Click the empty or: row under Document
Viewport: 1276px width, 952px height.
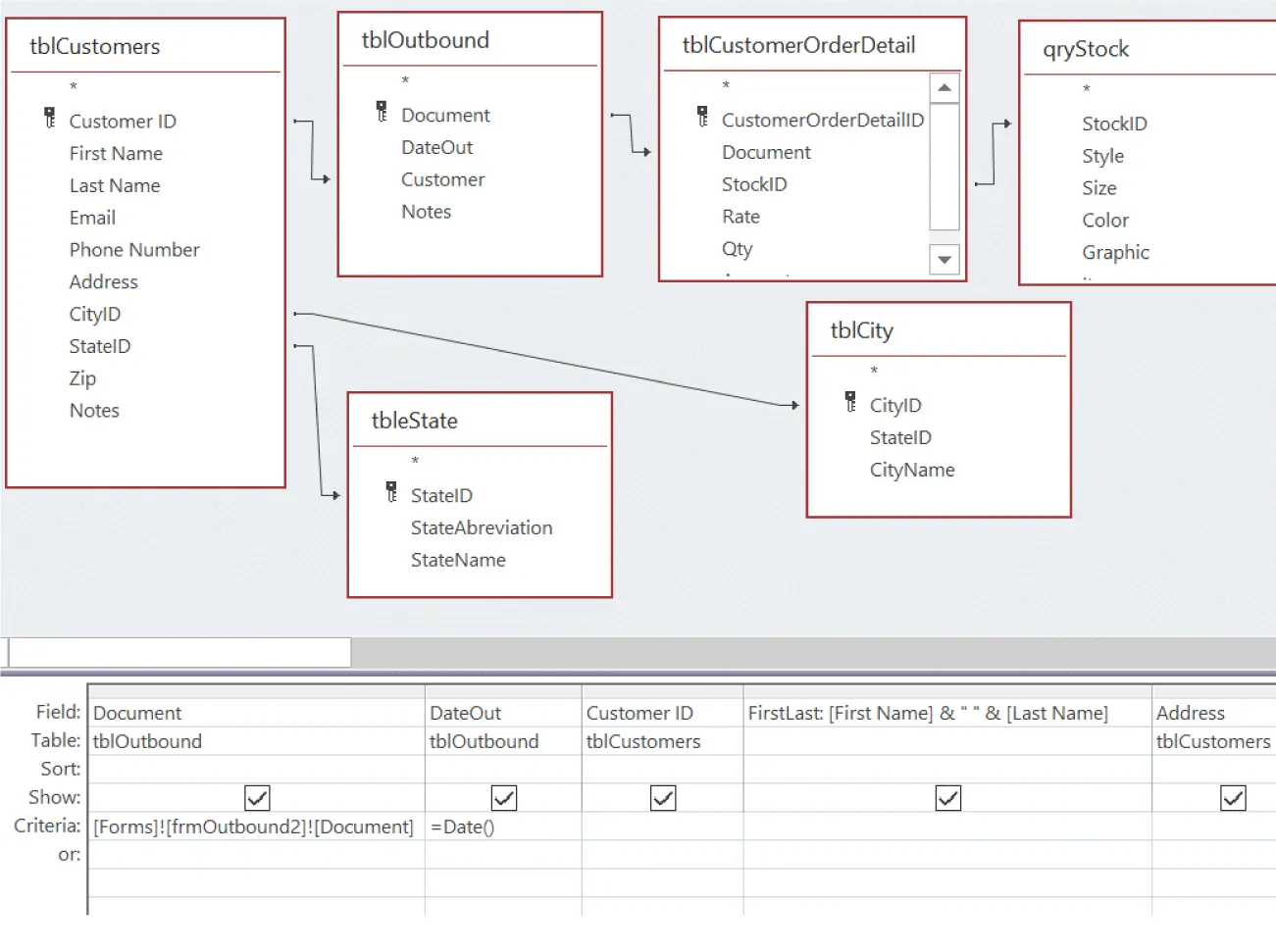256,854
